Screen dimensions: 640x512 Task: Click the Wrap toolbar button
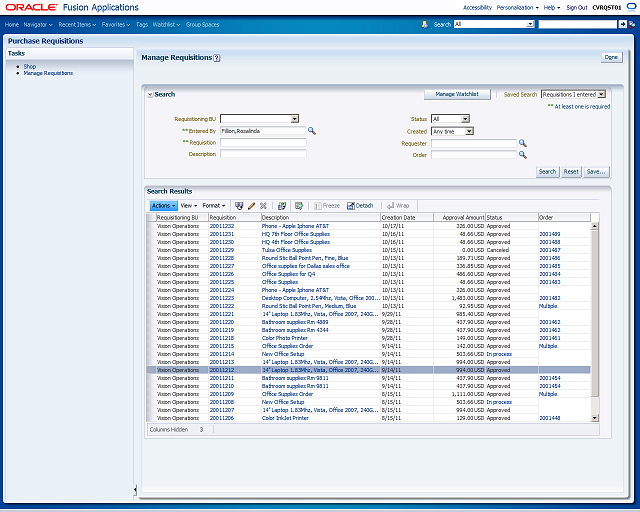[398, 206]
